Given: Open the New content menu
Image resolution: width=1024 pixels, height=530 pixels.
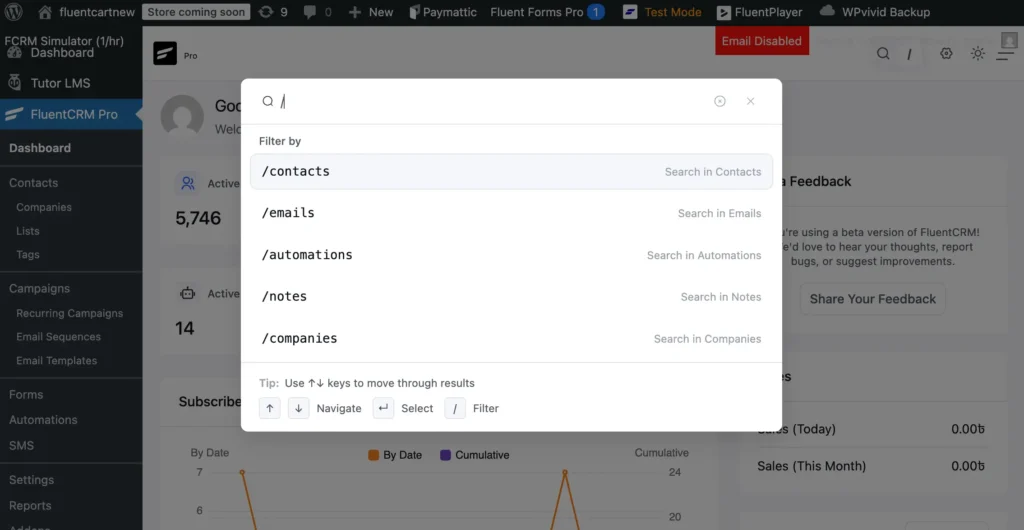Looking at the screenshot, I should [x=370, y=12].
